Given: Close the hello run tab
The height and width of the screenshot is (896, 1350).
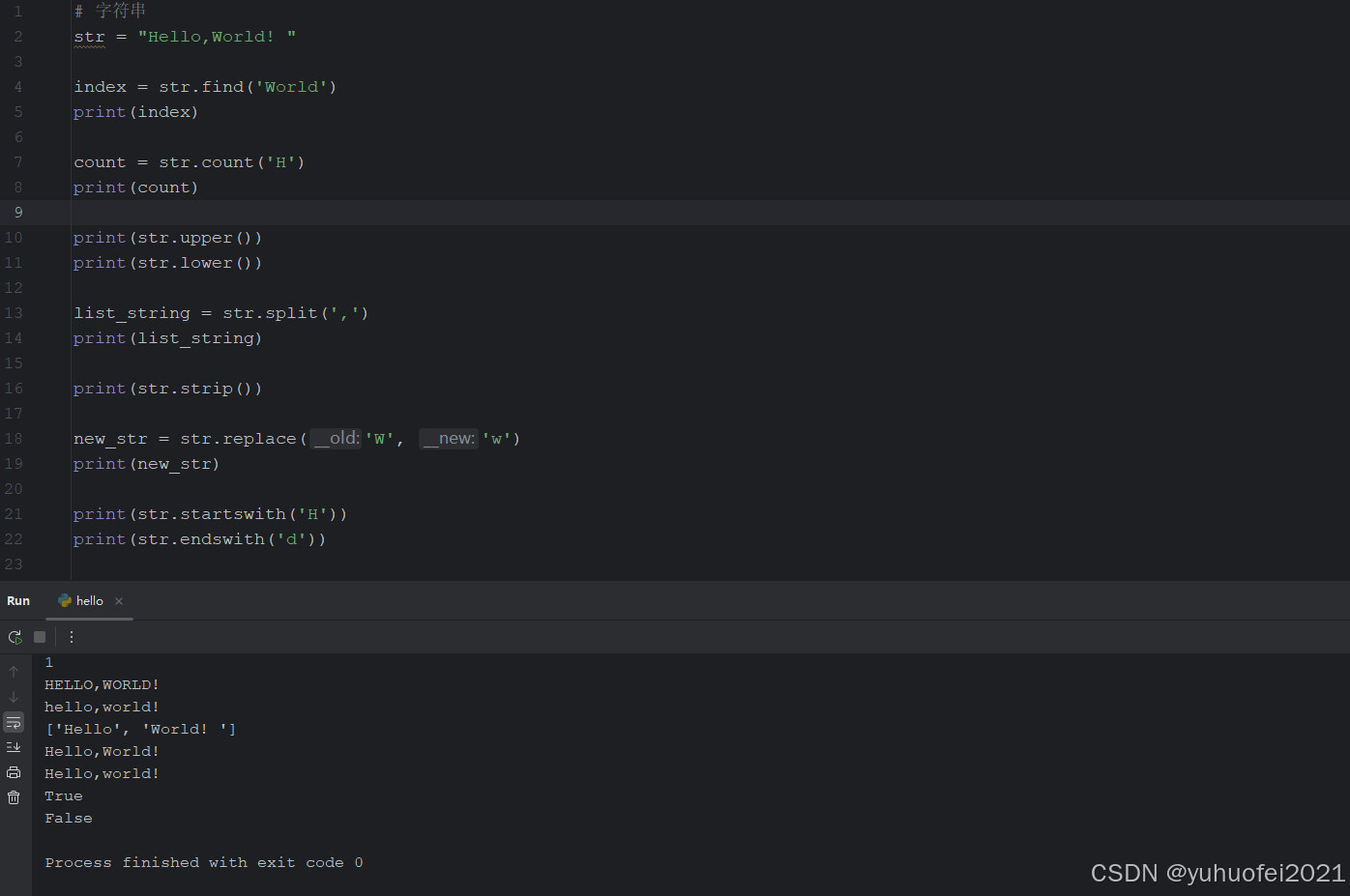Looking at the screenshot, I should tap(119, 601).
